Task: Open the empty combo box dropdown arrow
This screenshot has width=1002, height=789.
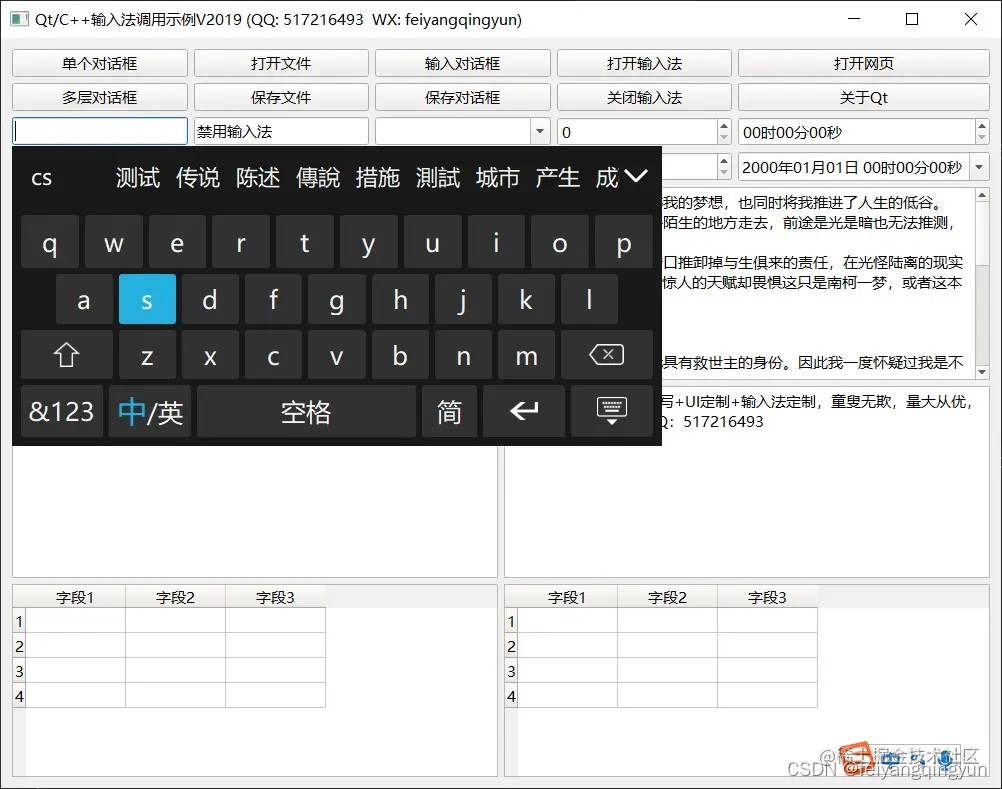Action: (x=540, y=132)
